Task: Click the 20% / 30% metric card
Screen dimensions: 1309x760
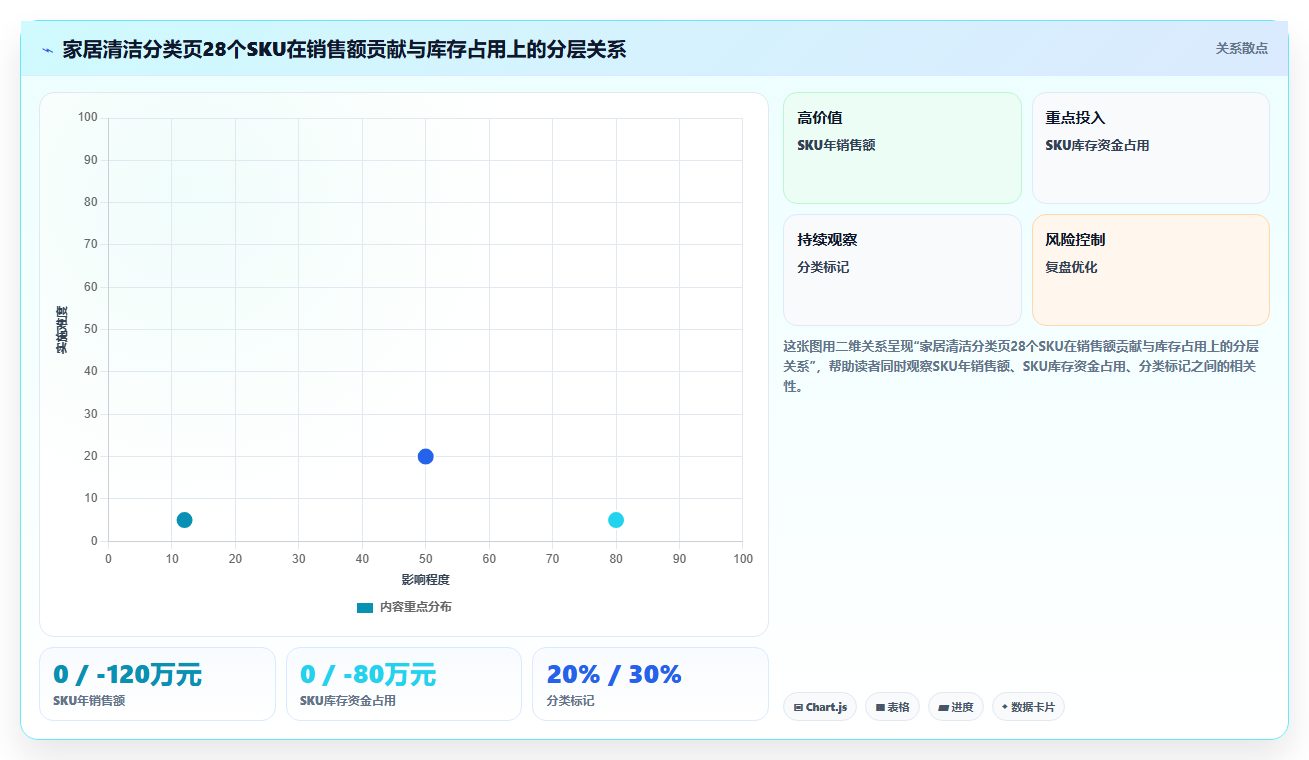Action: [650, 684]
